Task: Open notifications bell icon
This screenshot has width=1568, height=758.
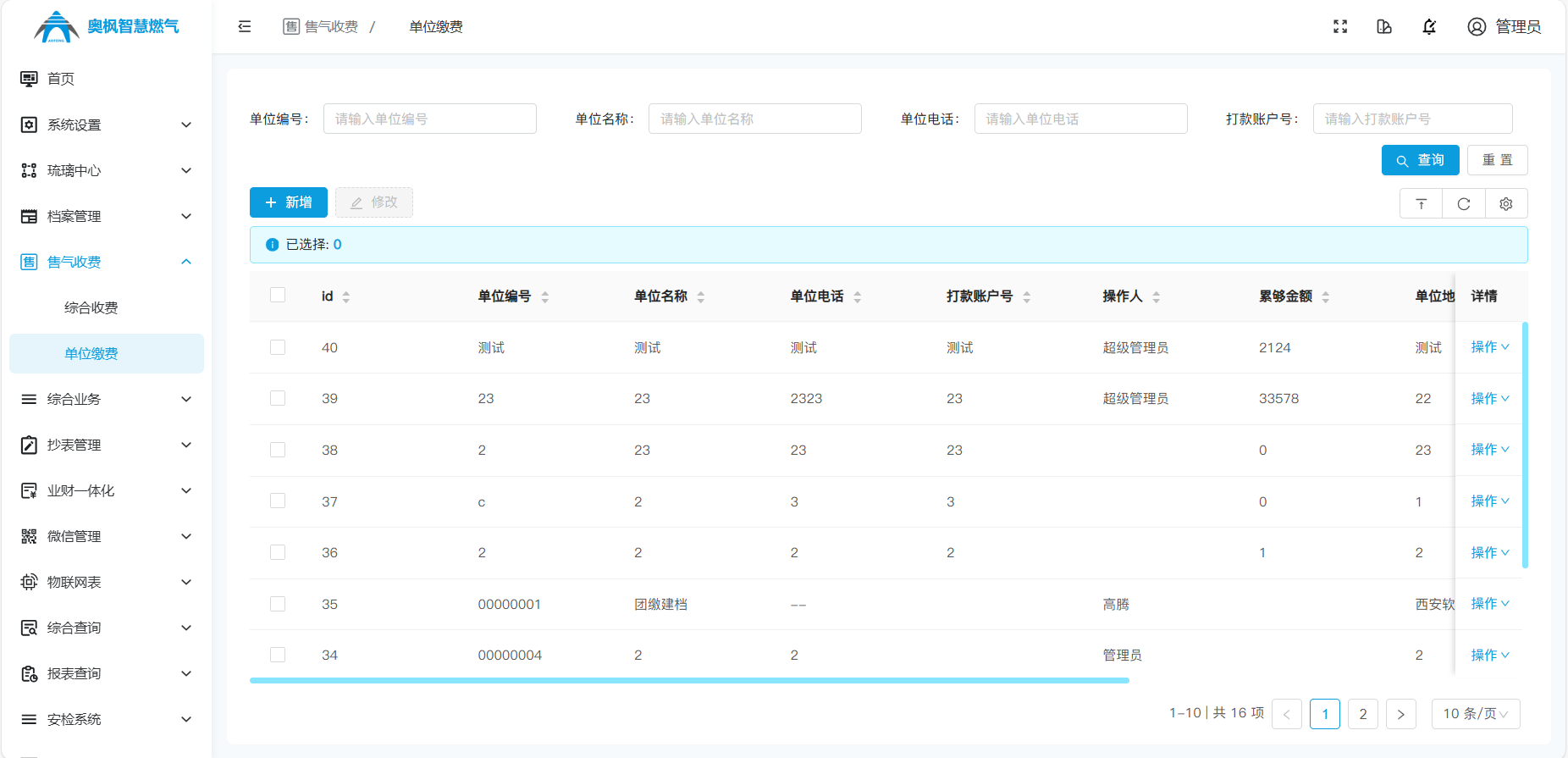Action: coord(1429,26)
